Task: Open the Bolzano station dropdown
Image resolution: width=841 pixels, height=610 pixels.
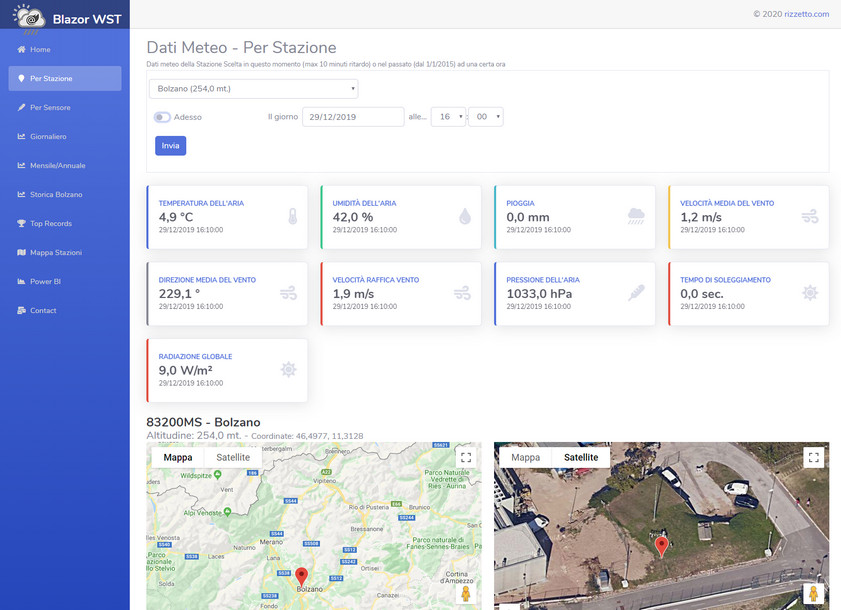Action: tap(253, 89)
